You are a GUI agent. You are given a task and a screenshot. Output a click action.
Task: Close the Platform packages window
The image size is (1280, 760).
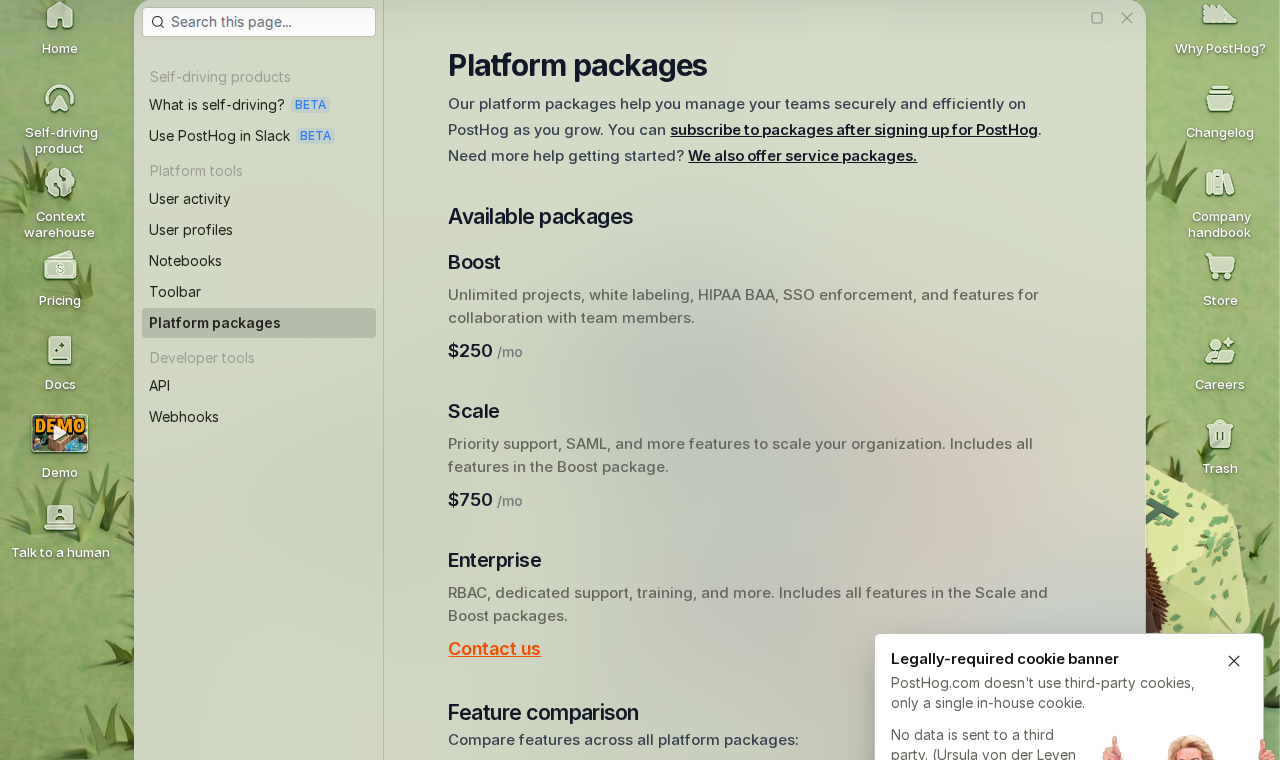point(1127,18)
